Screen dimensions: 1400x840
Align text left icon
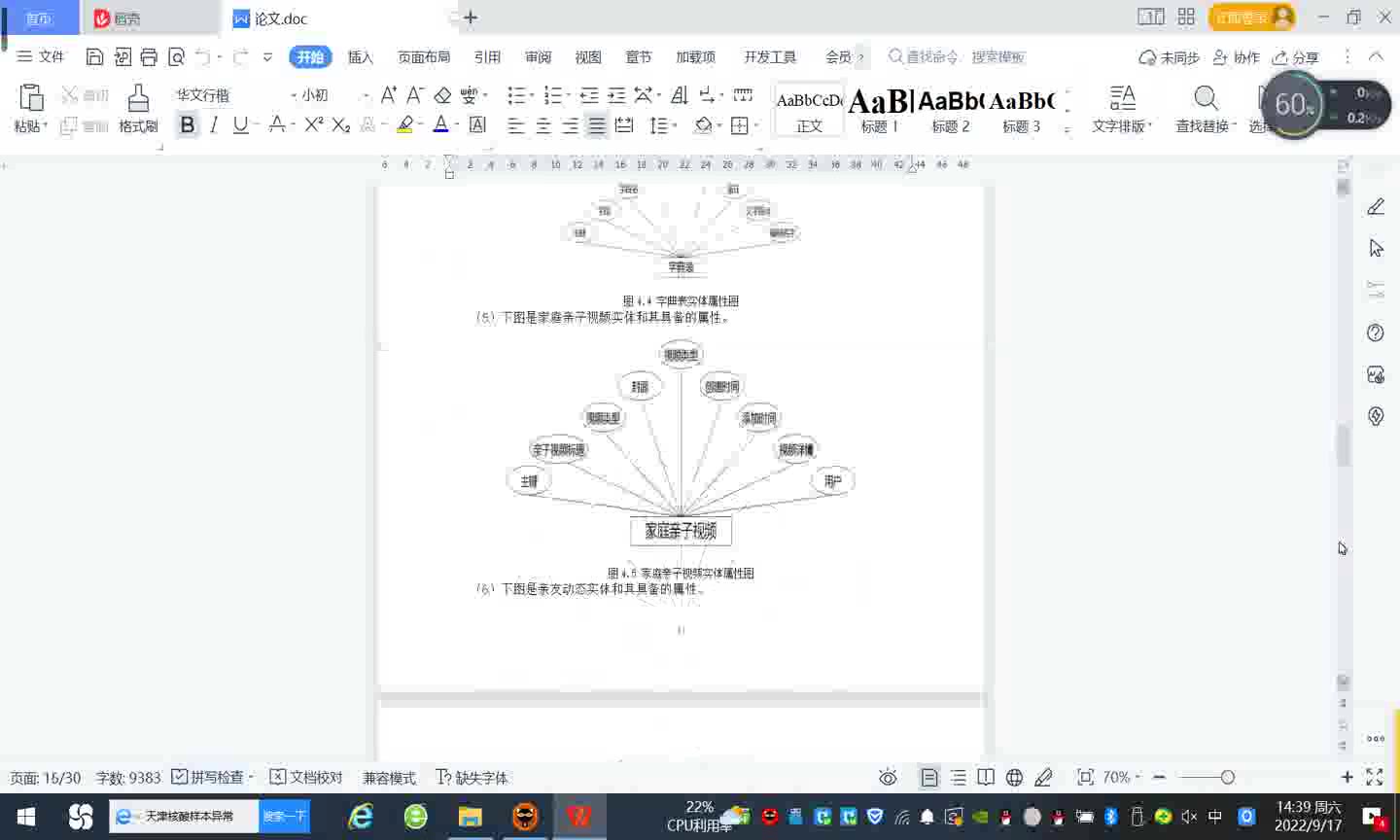(516, 125)
